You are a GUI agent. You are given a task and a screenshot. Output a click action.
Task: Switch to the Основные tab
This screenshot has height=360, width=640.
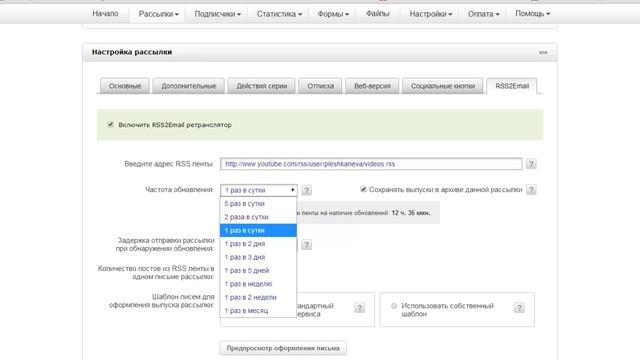click(125, 86)
